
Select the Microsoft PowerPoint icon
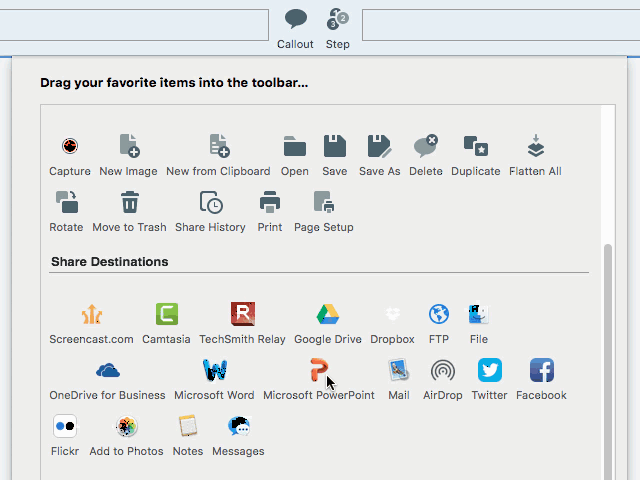click(x=319, y=370)
